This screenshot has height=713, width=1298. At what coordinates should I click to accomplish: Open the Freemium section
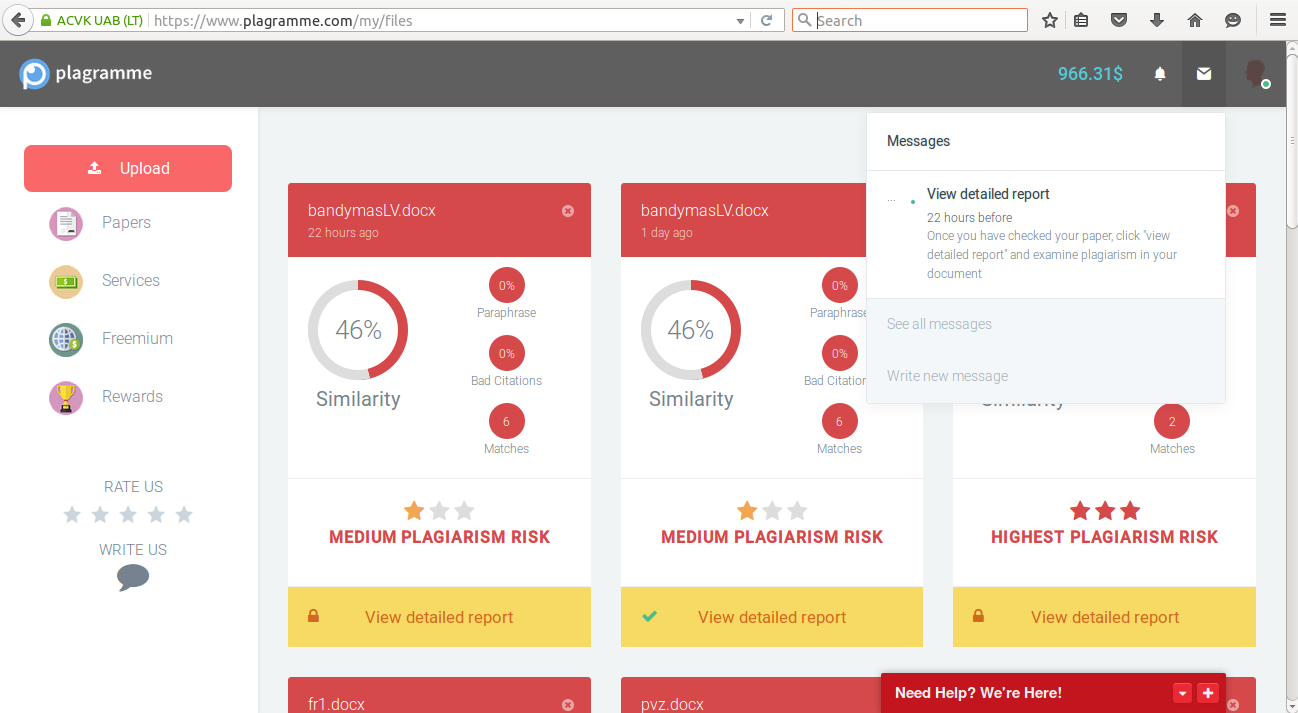click(x=137, y=339)
